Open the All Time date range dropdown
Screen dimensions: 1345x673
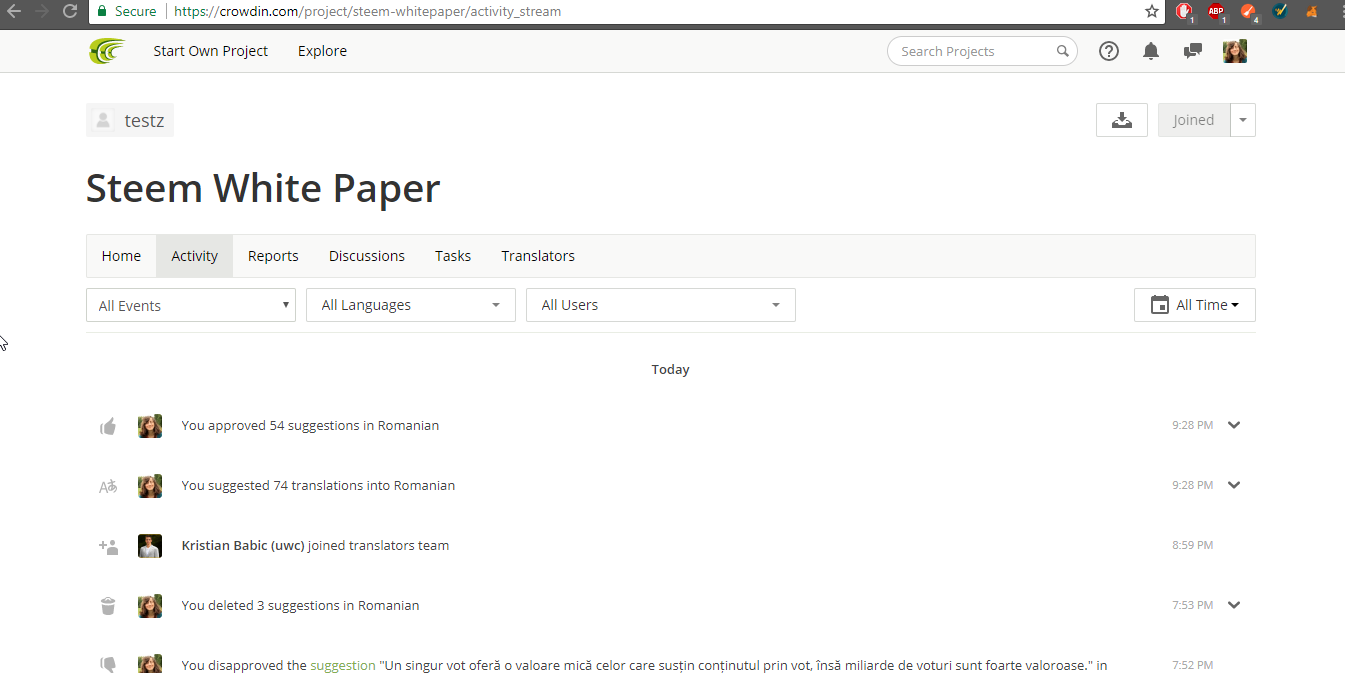pyautogui.click(x=1195, y=305)
